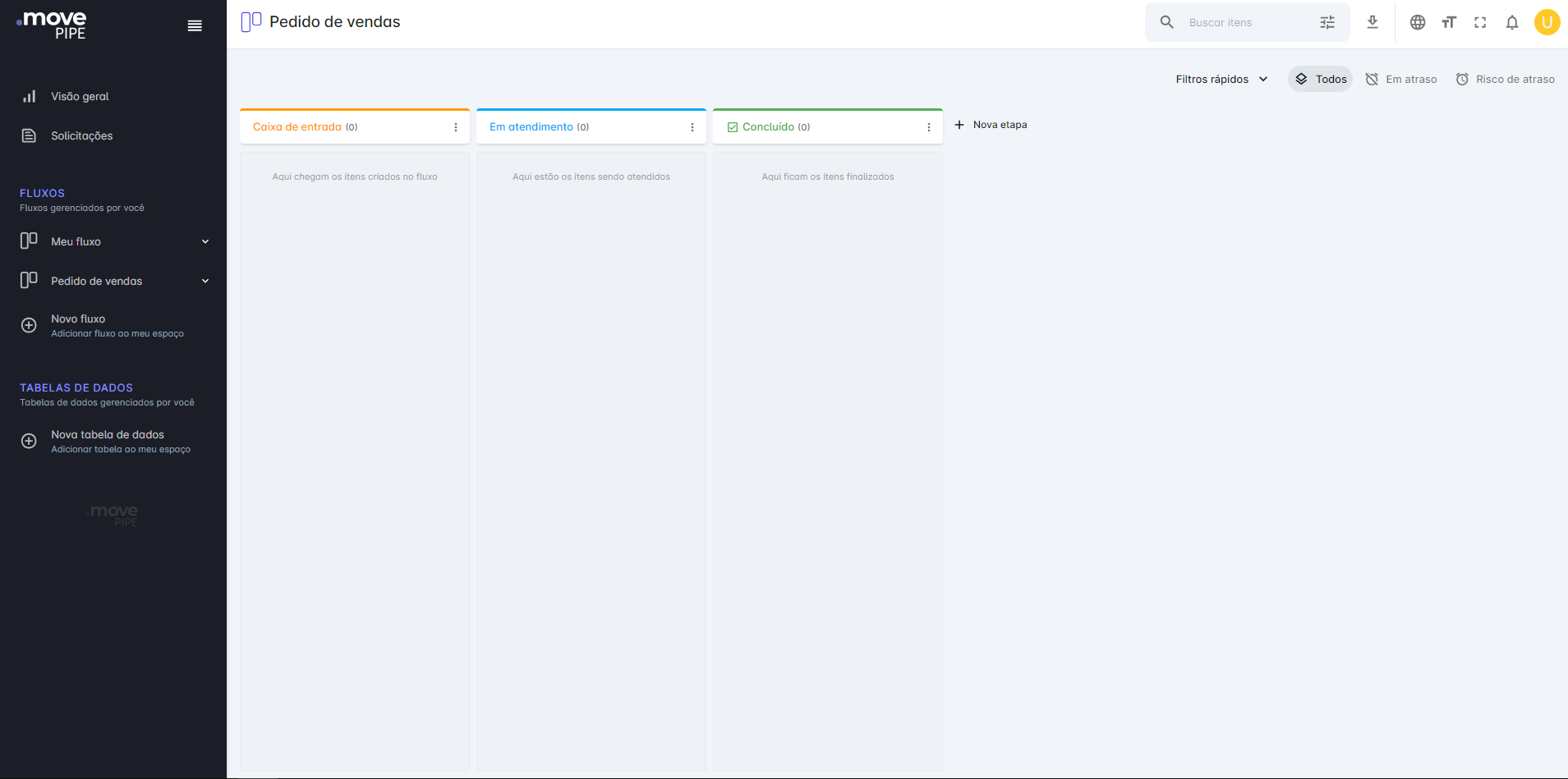Add a Nova etapa to board
The image size is (1568, 779).
pyautogui.click(x=991, y=125)
